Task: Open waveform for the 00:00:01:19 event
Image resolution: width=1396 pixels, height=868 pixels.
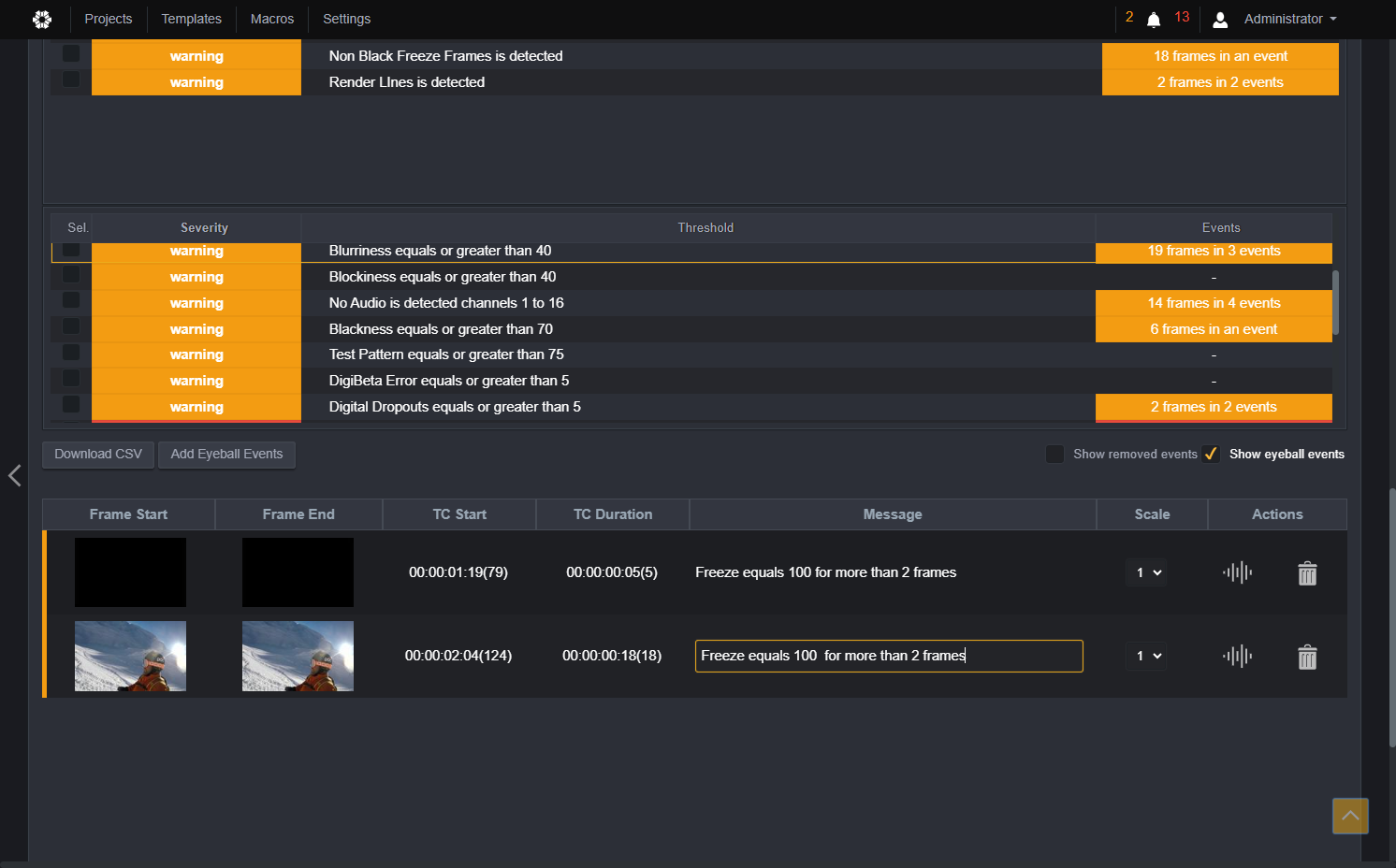Action: click(1237, 572)
